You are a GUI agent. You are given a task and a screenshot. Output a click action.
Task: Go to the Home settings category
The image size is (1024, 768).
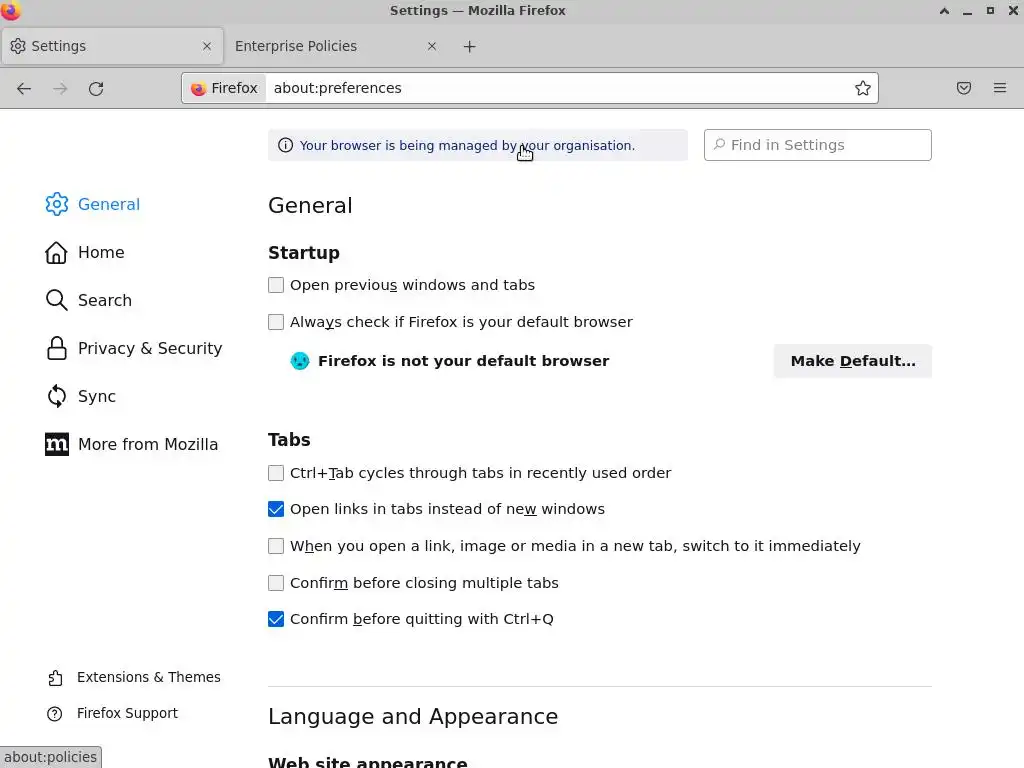pos(100,252)
